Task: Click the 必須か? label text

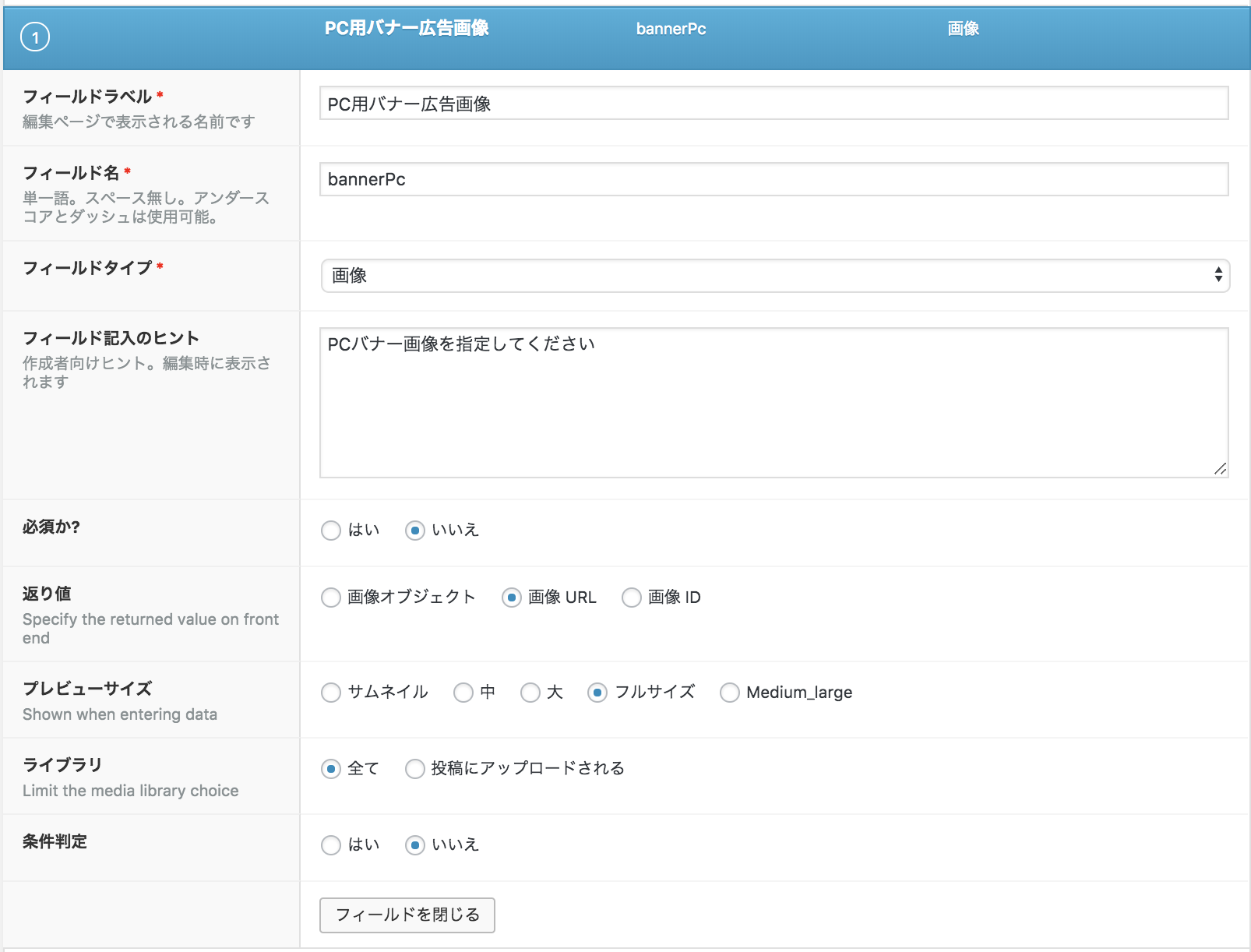Action: tap(51, 527)
